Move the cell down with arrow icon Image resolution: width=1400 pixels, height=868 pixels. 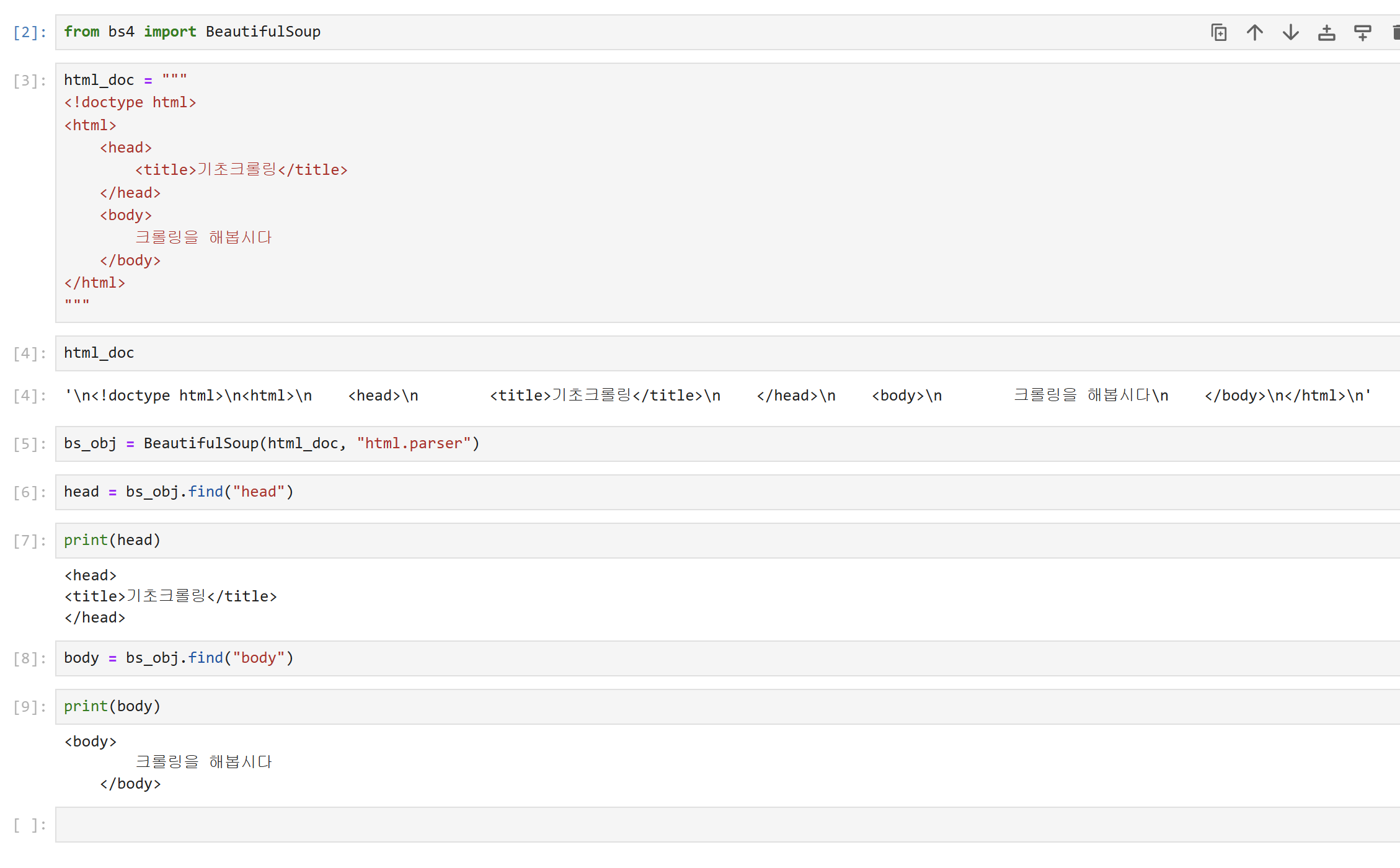pos(1290,32)
